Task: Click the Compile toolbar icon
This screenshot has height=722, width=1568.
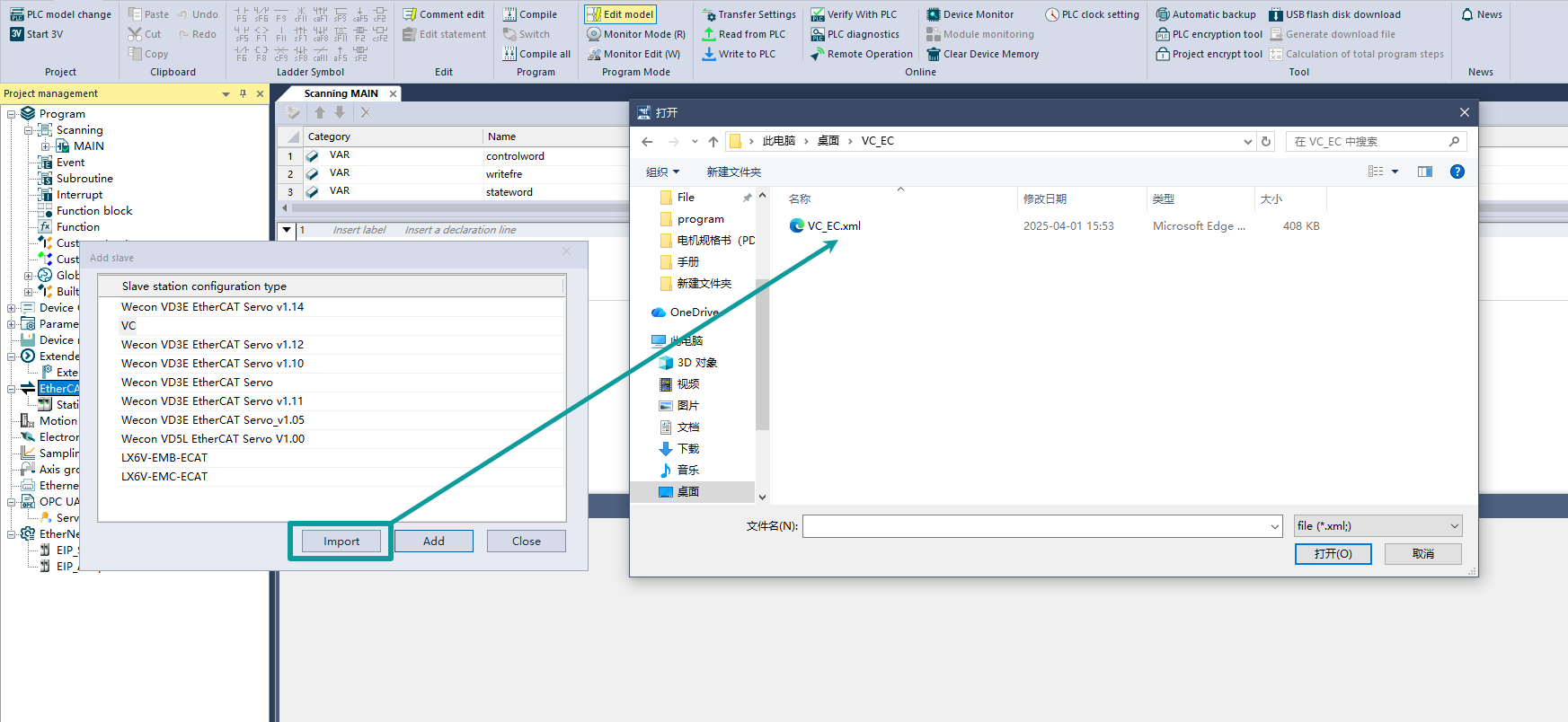Action: [x=509, y=14]
